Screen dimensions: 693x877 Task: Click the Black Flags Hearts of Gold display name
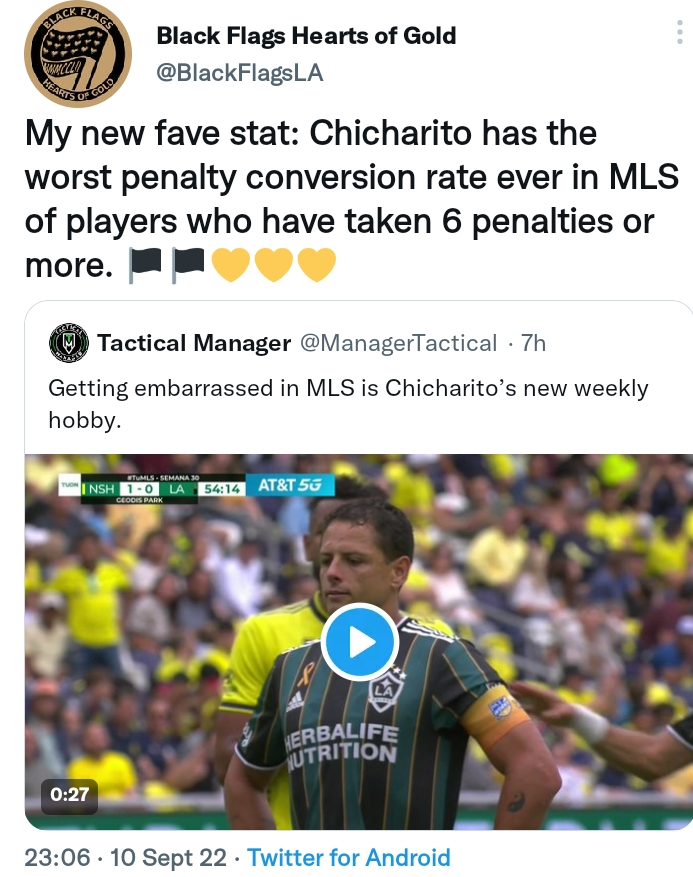(305, 36)
